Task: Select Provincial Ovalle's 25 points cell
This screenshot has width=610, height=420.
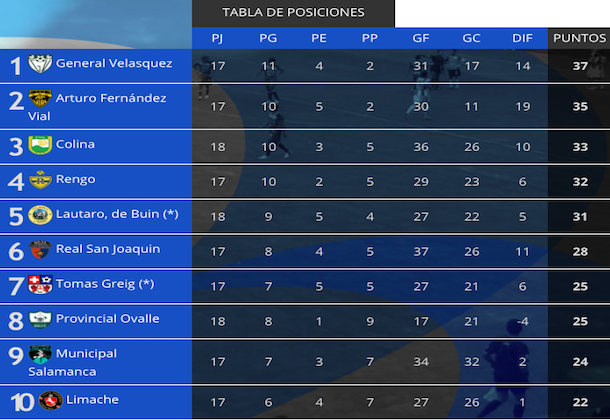Action: pyautogui.click(x=580, y=322)
